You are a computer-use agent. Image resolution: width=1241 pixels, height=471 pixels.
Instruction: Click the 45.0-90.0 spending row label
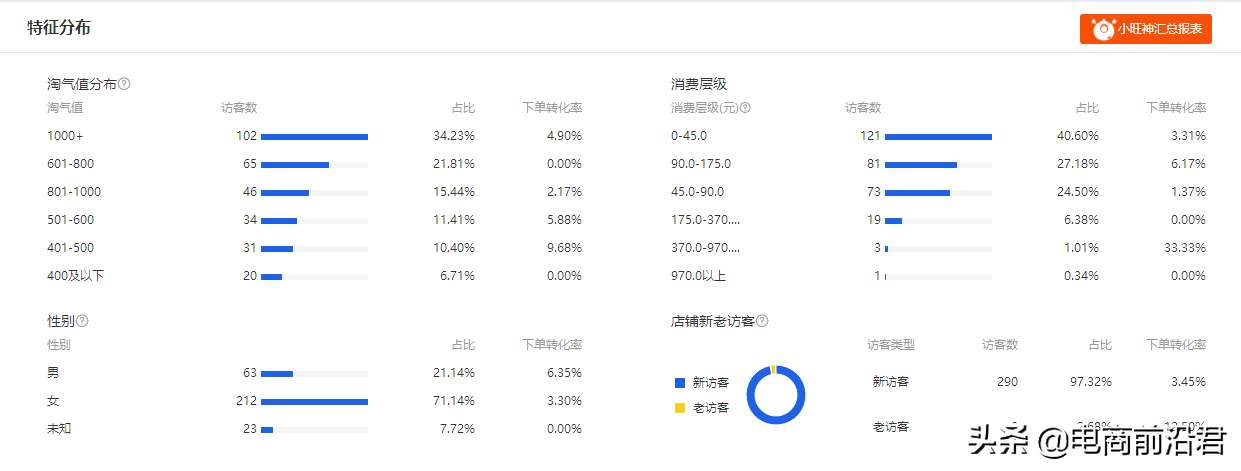click(x=697, y=192)
